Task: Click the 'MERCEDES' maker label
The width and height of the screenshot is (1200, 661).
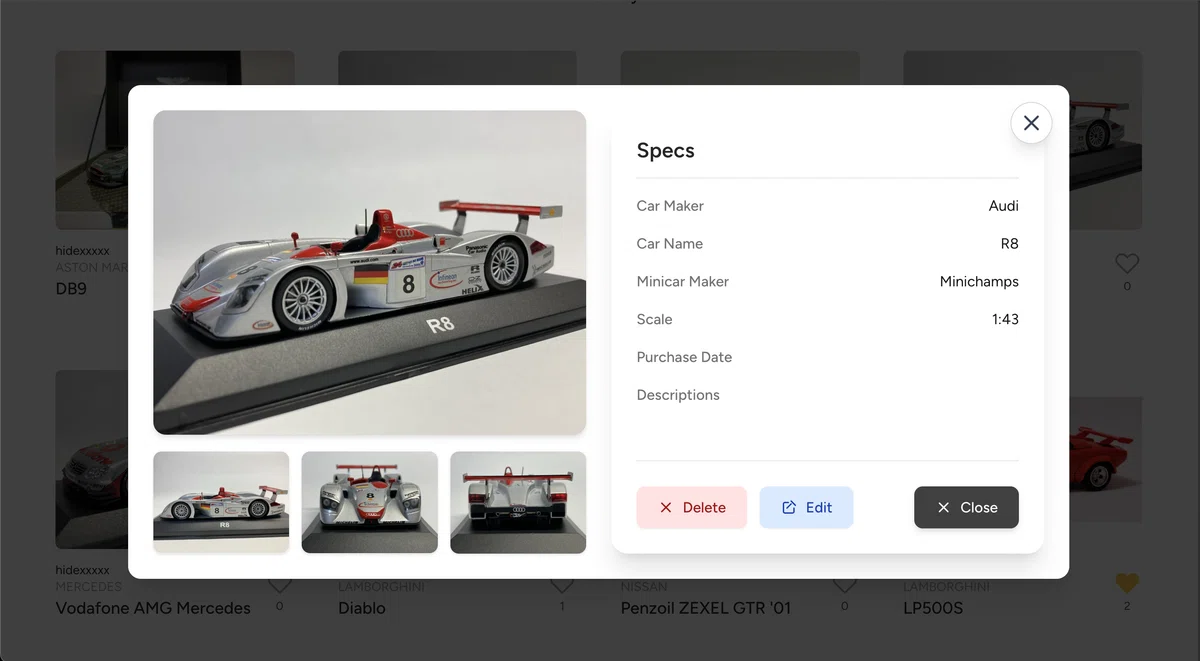Action: click(x=89, y=586)
